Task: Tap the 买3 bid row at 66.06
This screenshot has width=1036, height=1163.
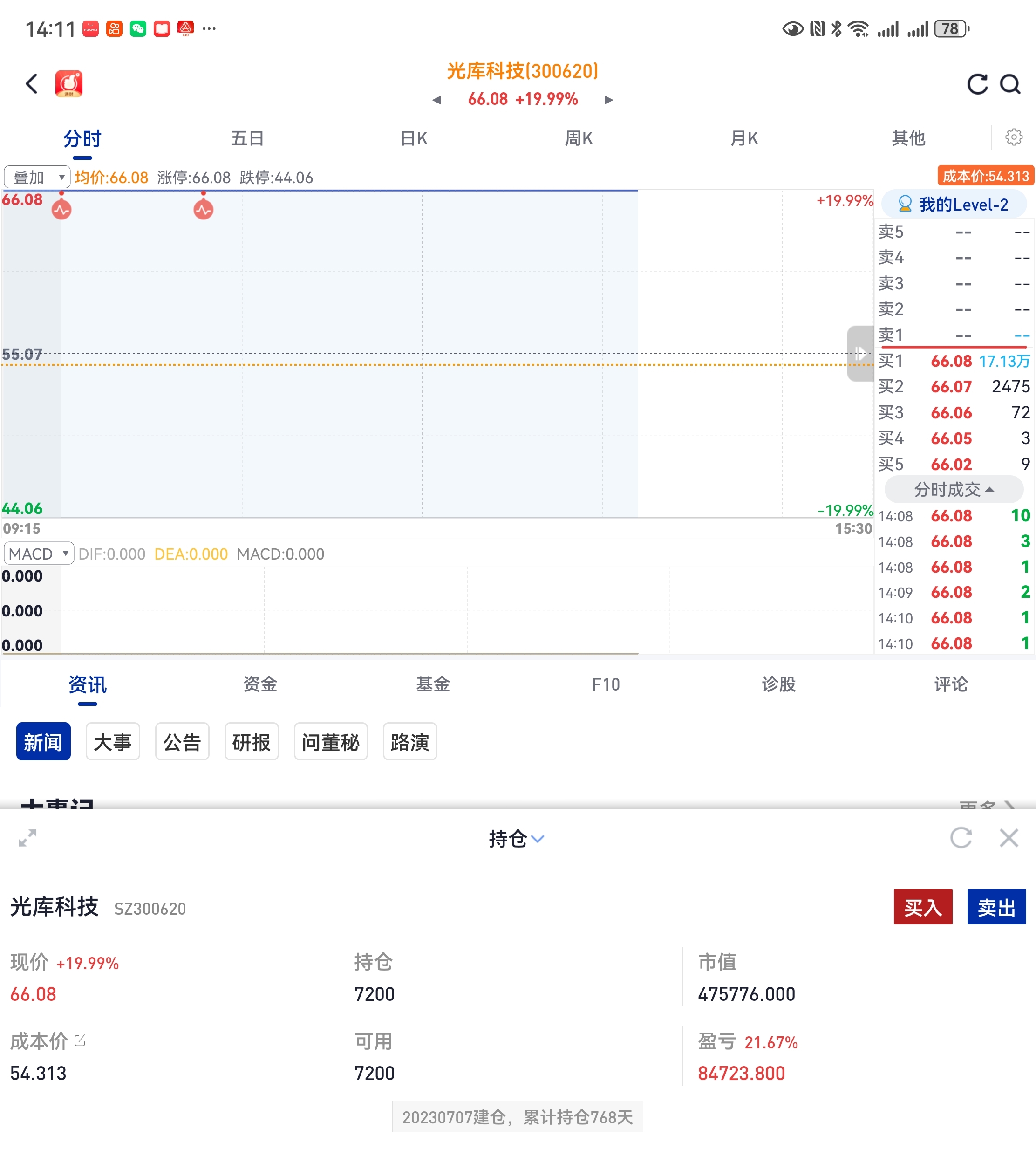Action: click(x=954, y=413)
